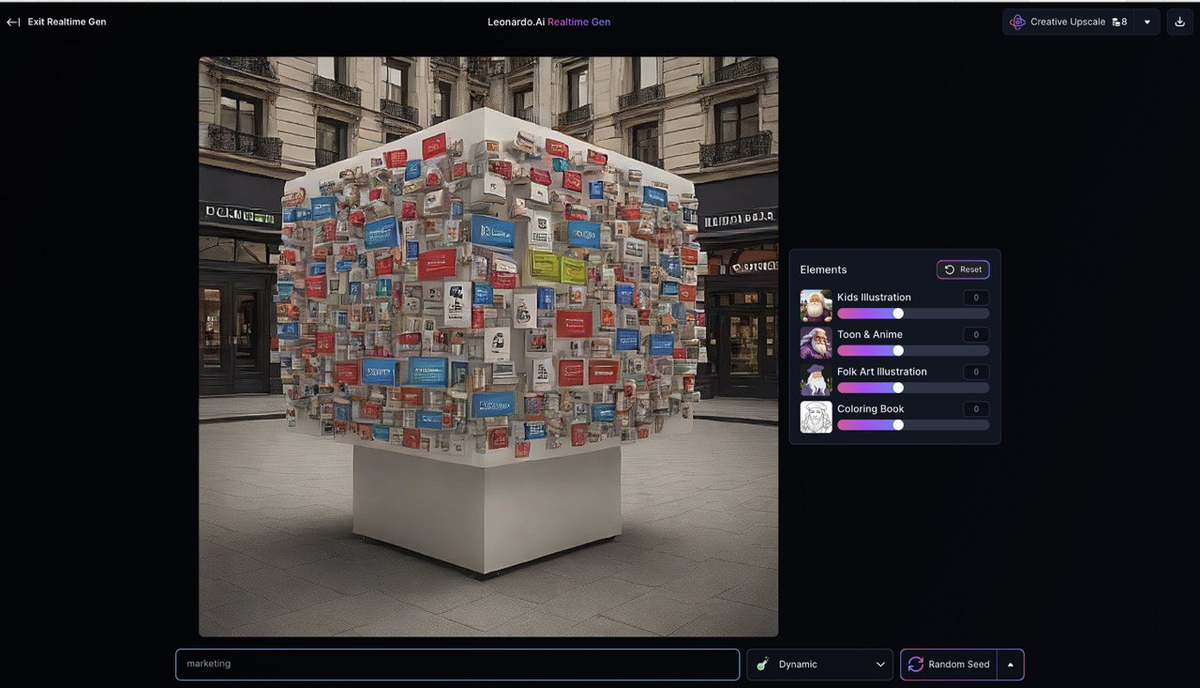Click the Exit Realtime Gen link
This screenshot has width=1200, height=688.
pyautogui.click(x=56, y=22)
